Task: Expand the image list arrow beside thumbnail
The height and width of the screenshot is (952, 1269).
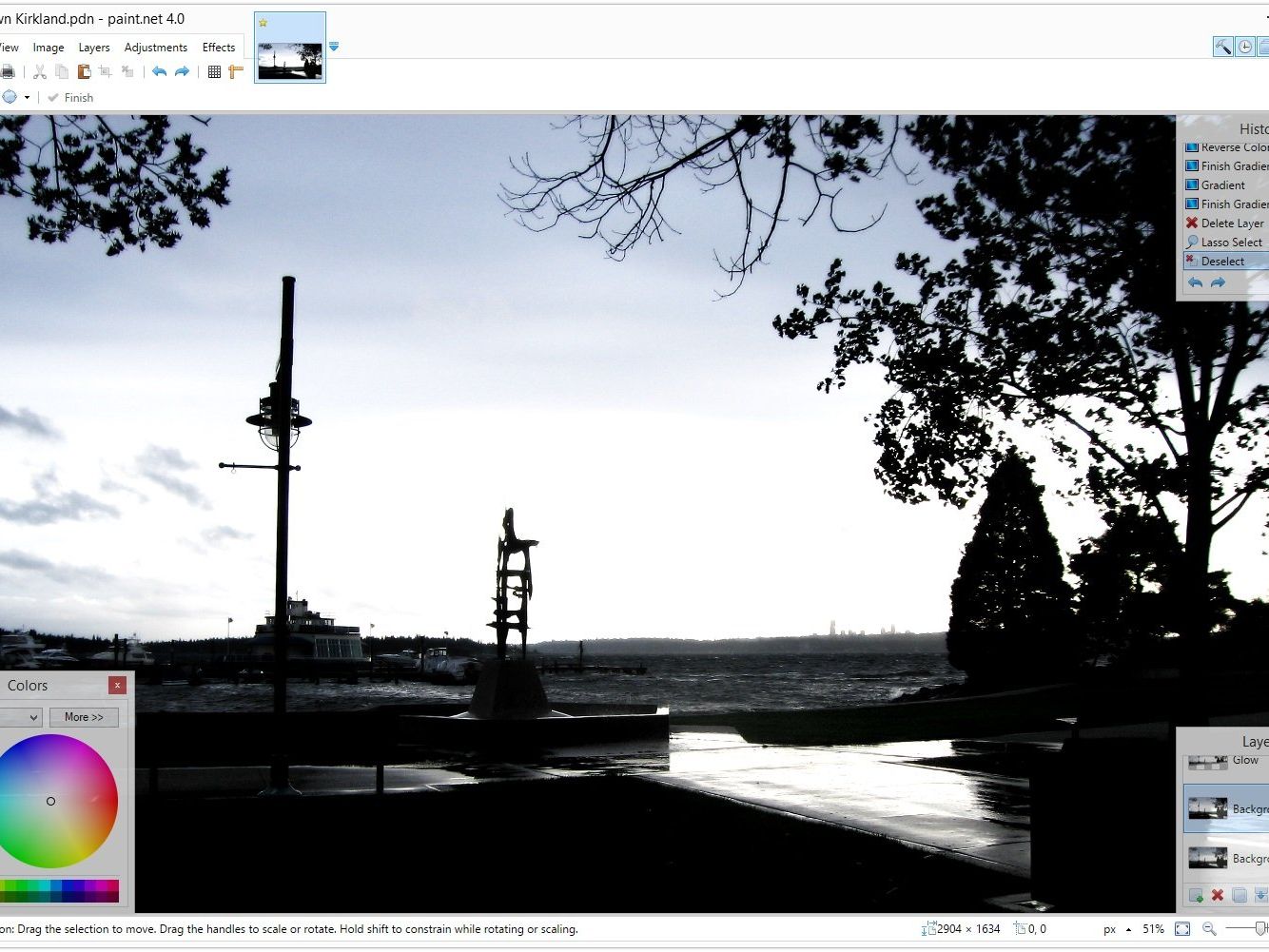Action: click(334, 46)
